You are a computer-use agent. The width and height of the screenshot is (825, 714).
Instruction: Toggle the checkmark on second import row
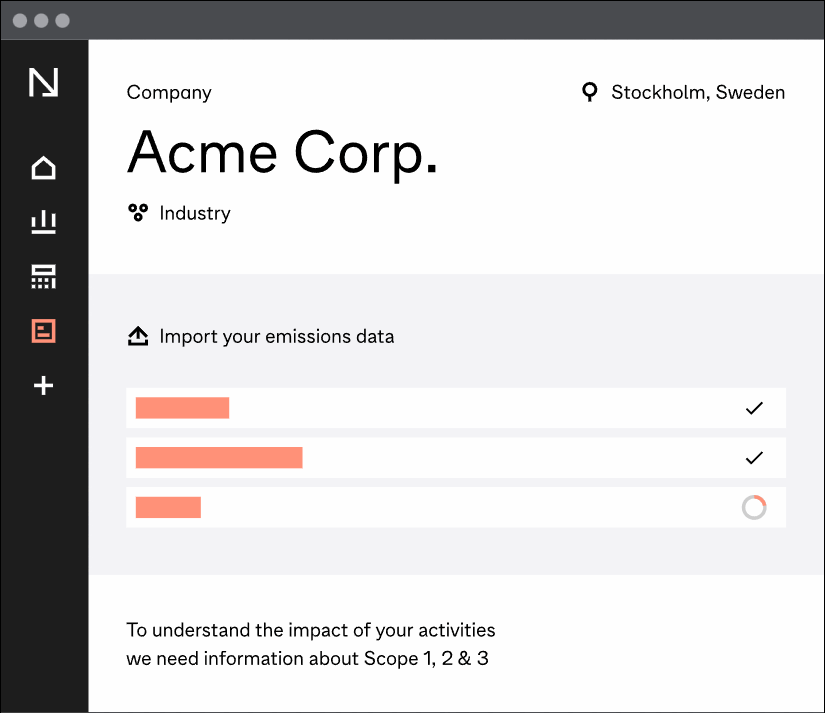(754, 458)
